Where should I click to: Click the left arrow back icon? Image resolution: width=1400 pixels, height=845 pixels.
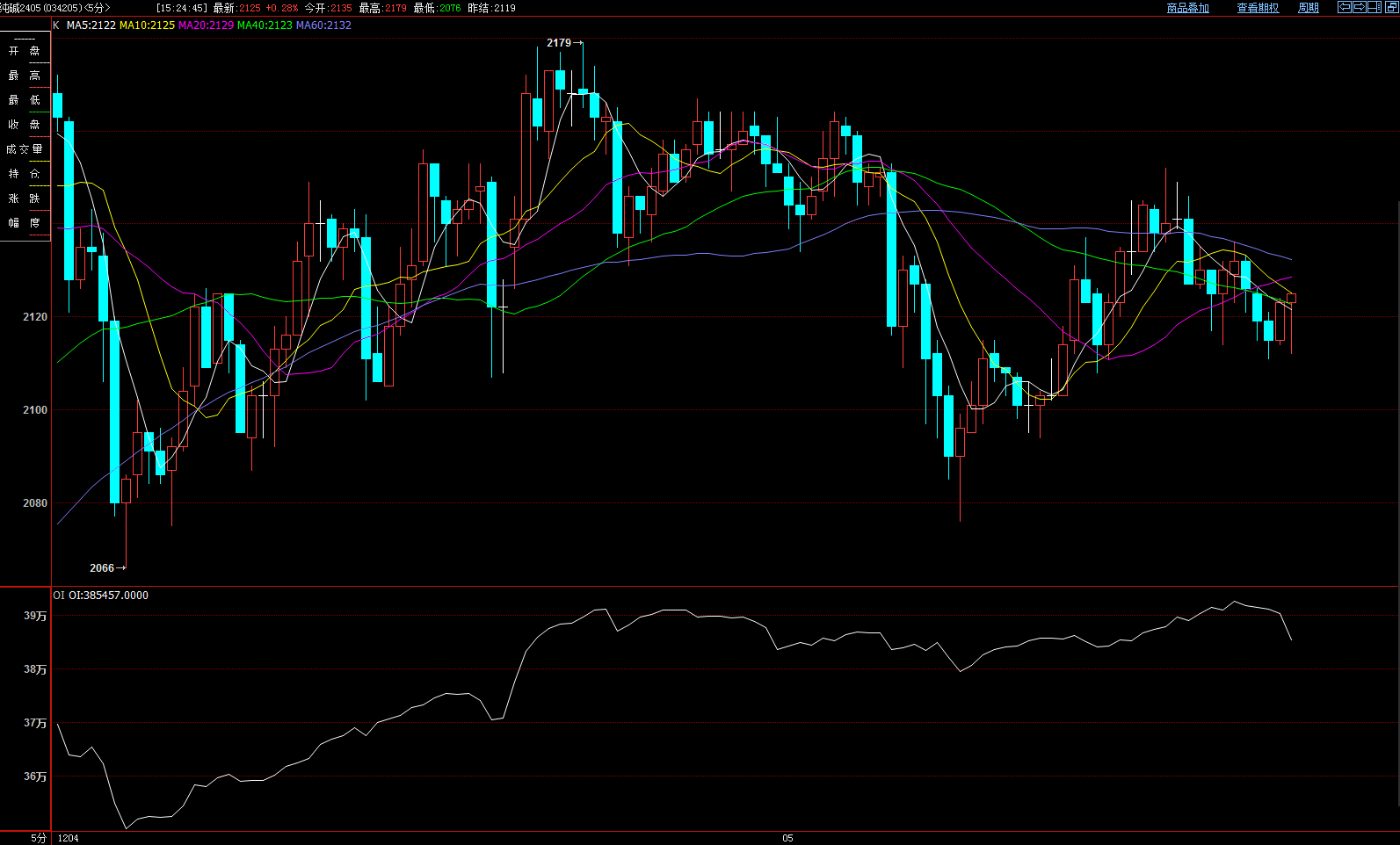point(1345,7)
